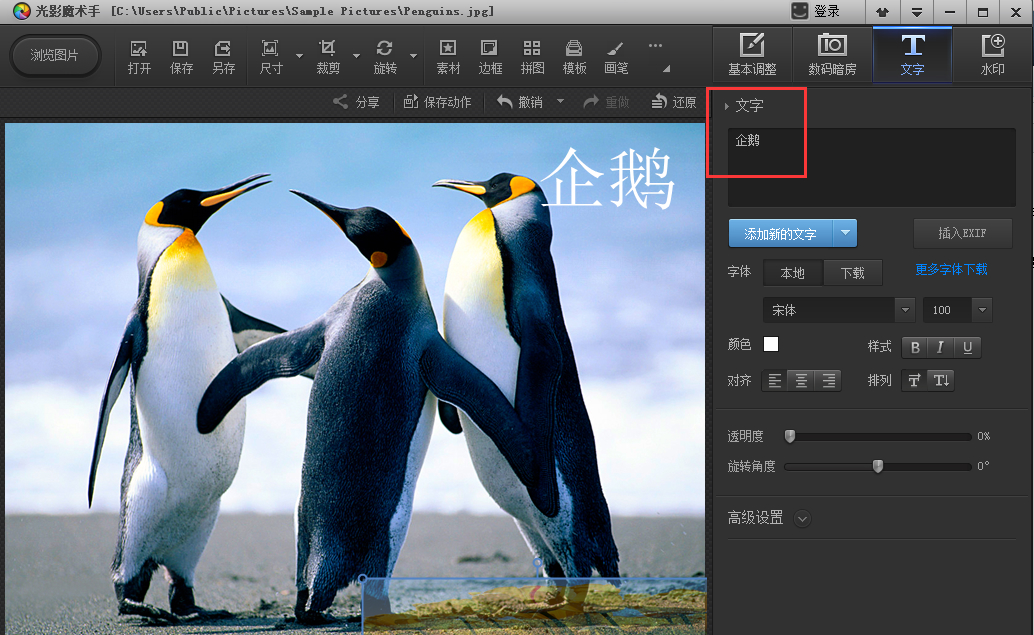Click the 旋转 (Rotate) tool icon
This screenshot has height=635, width=1034.
tap(385, 56)
